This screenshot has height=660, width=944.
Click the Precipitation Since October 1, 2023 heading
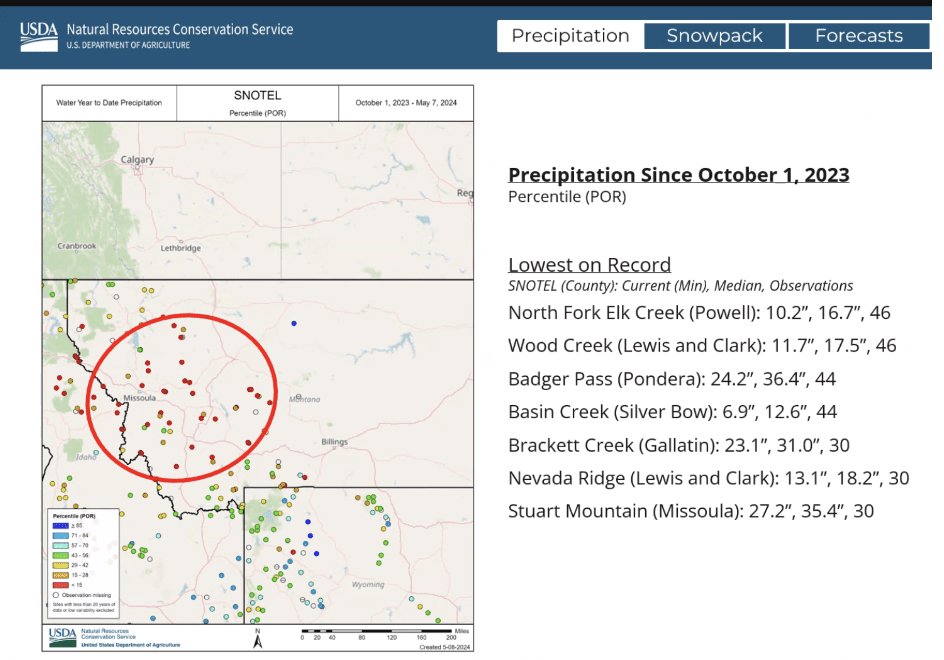coord(678,175)
